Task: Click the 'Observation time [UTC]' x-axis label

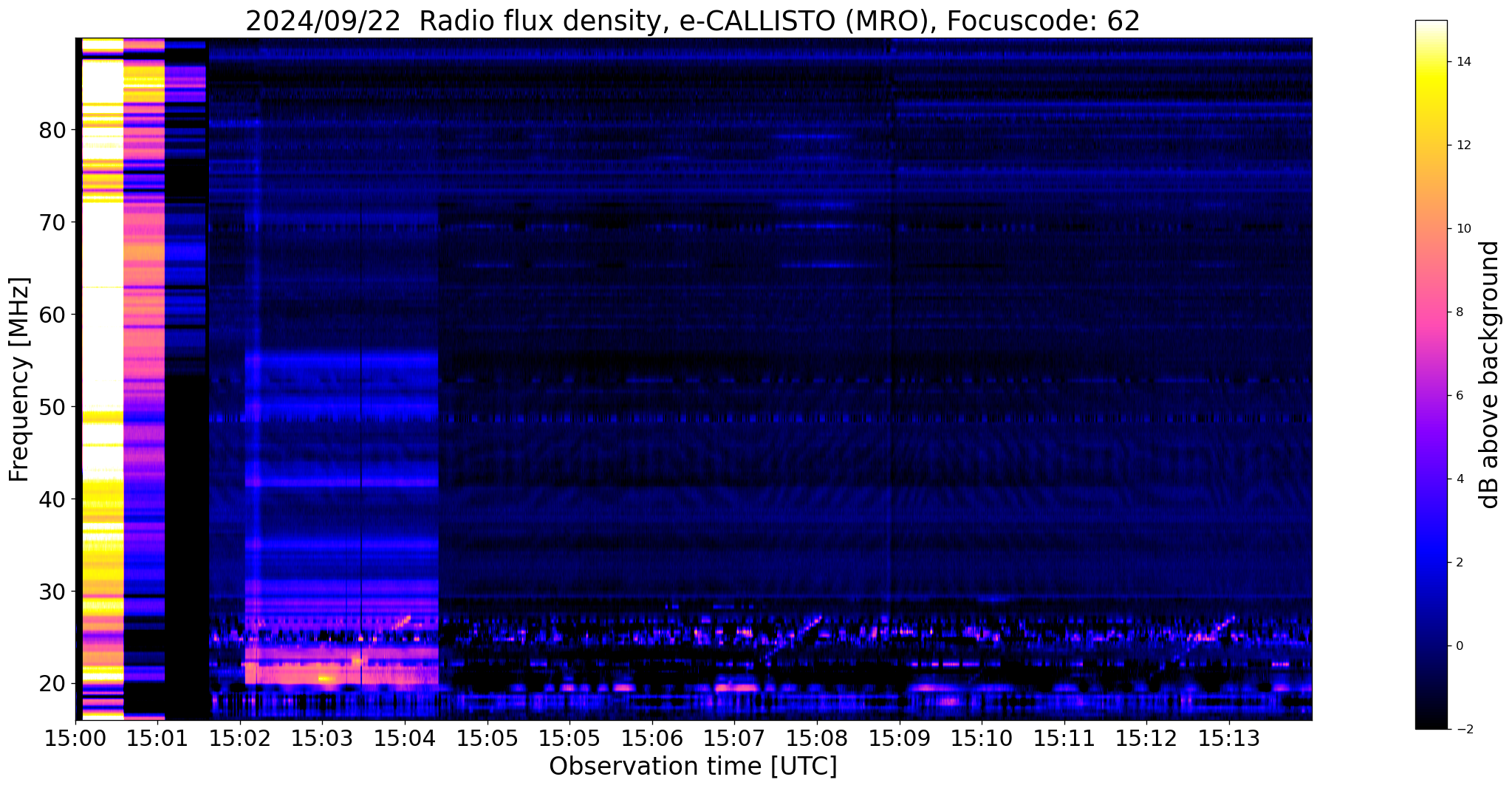Action: click(693, 767)
